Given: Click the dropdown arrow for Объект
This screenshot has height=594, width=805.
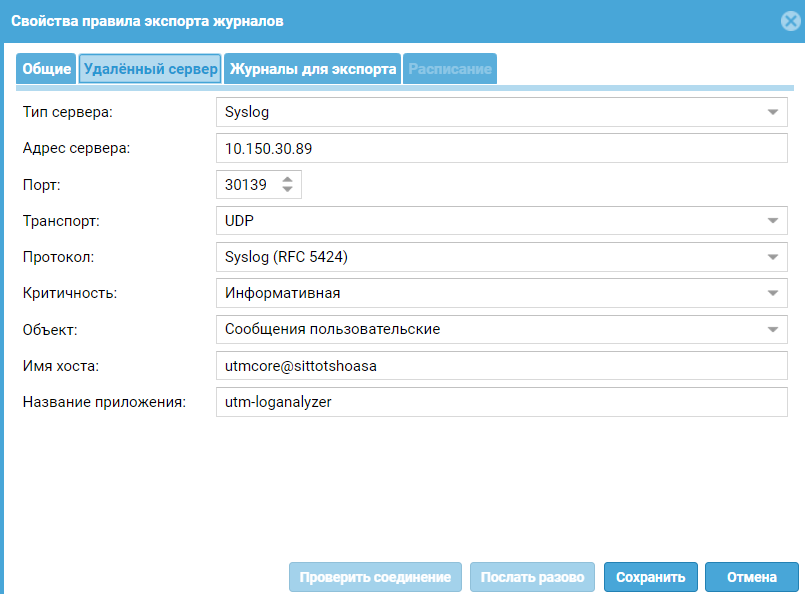Looking at the screenshot, I should [x=772, y=329].
